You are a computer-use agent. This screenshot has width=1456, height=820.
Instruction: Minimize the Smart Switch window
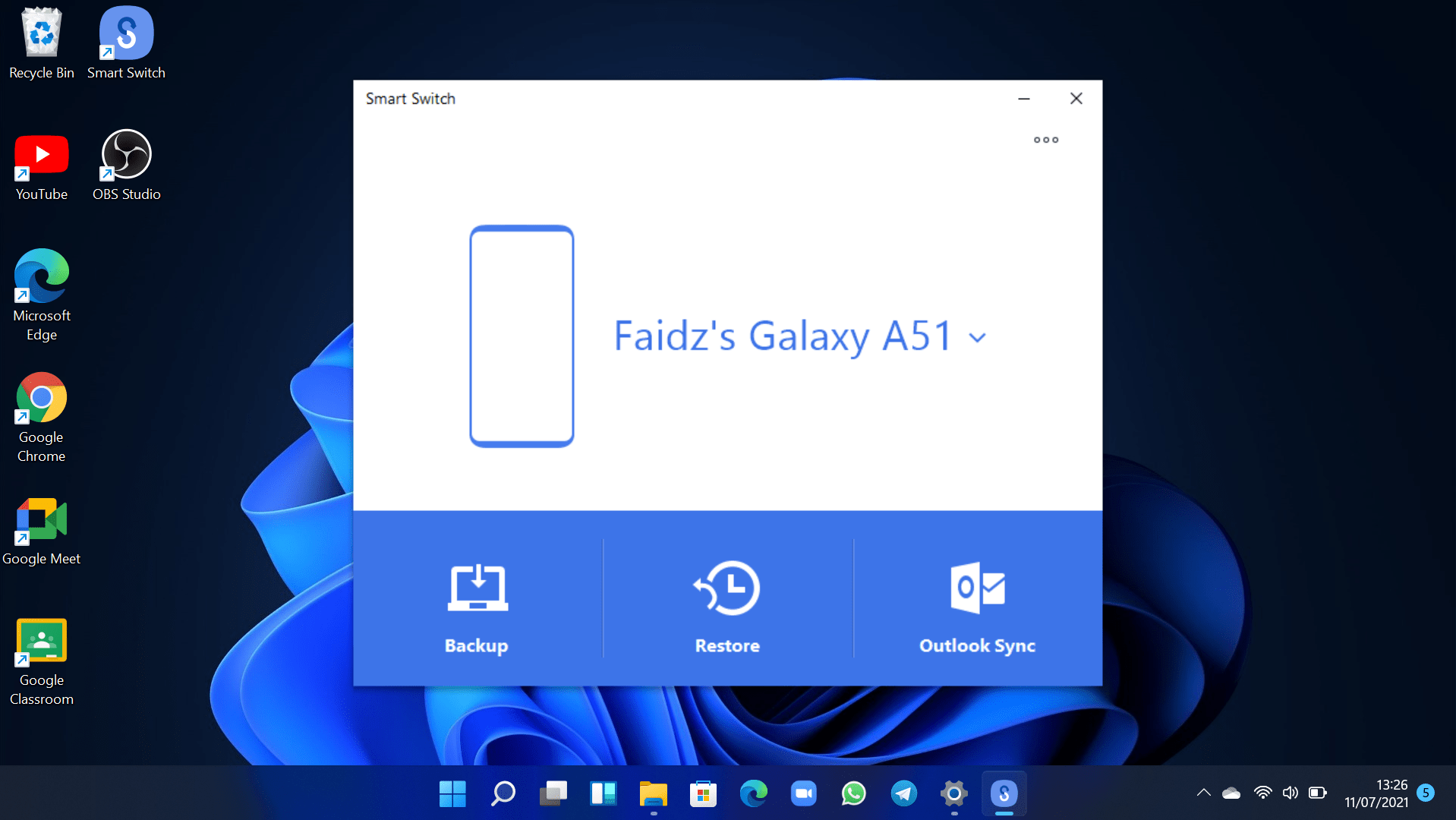tap(1023, 99)
